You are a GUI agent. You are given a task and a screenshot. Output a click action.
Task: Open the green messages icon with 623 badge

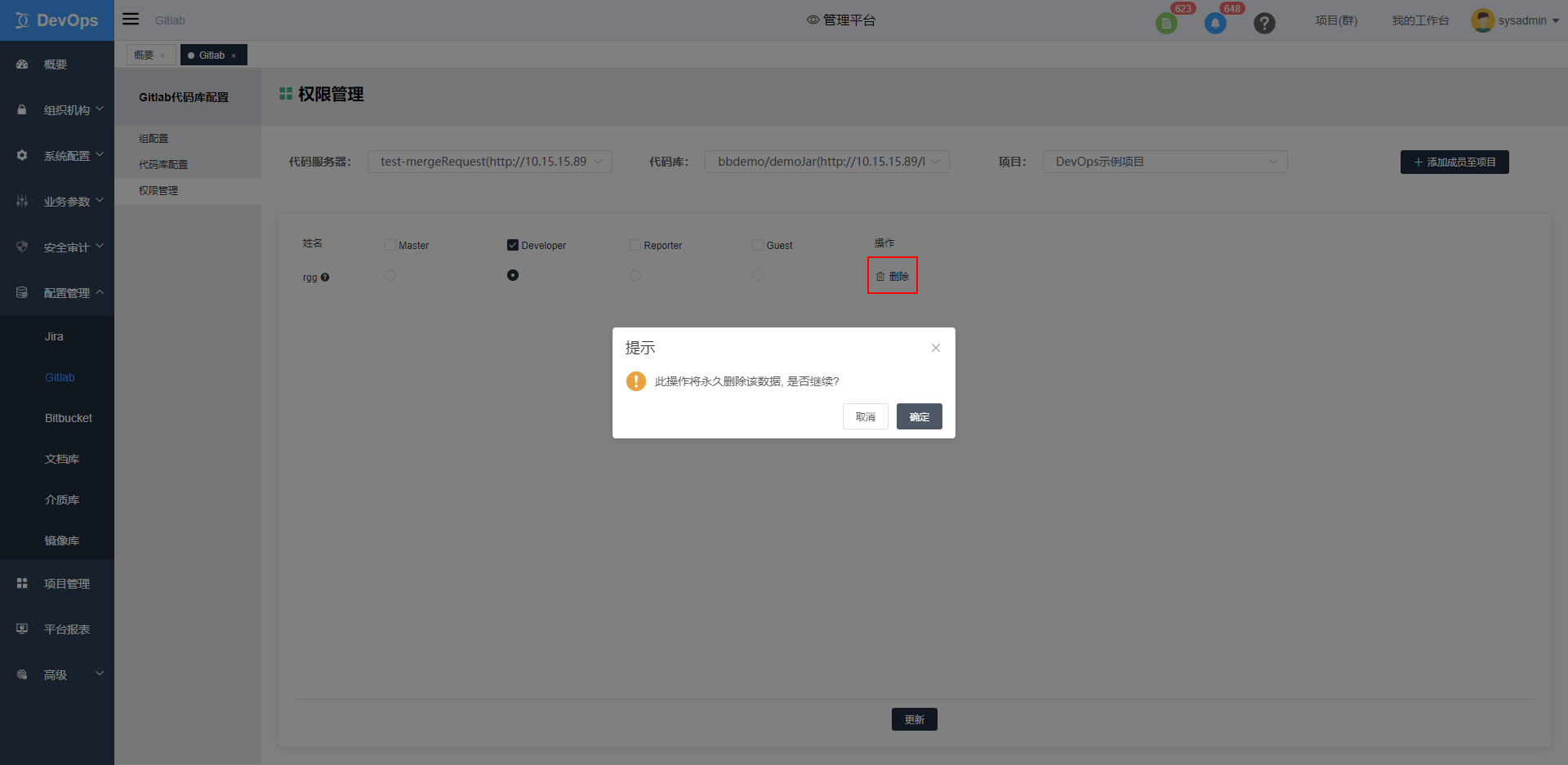pyautogui.click(x=1166, y=23)
